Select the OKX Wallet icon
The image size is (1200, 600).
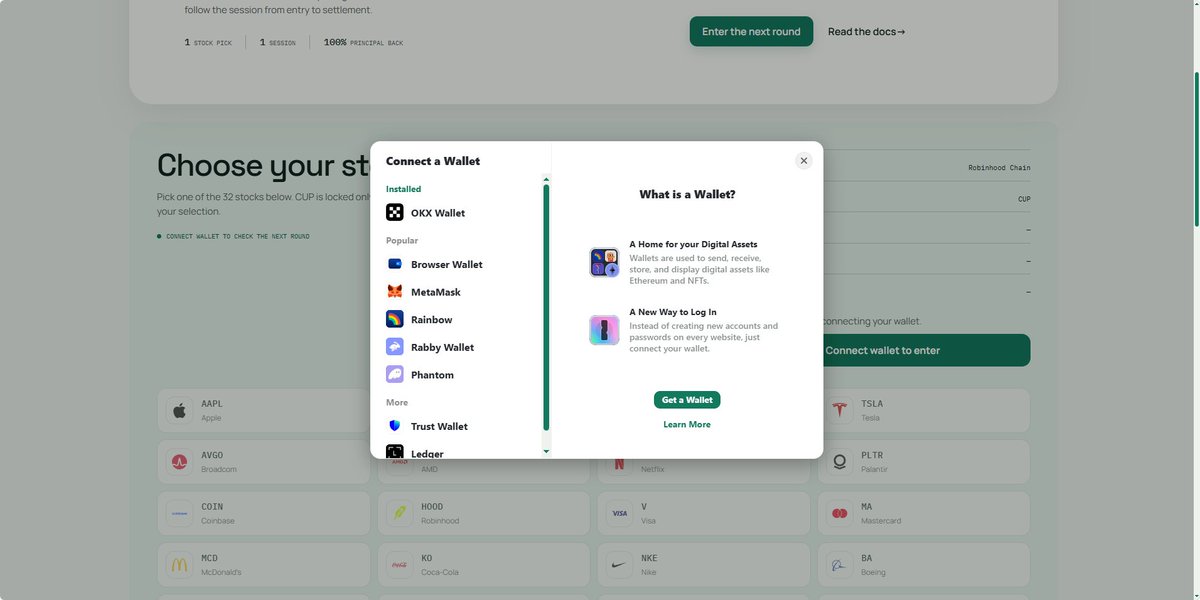point(395,213)
